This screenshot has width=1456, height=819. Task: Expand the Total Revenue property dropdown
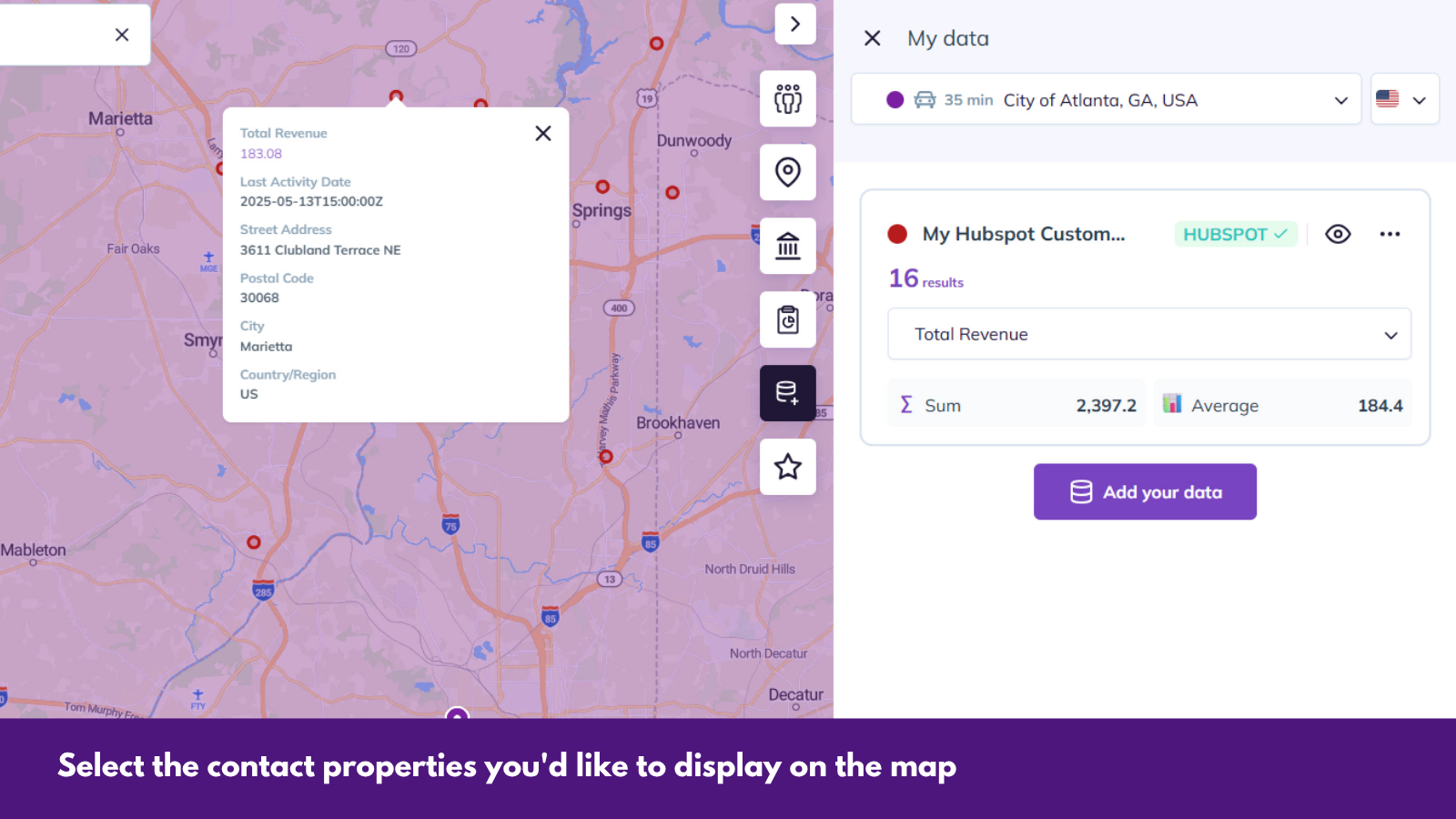click(1149, 334)
